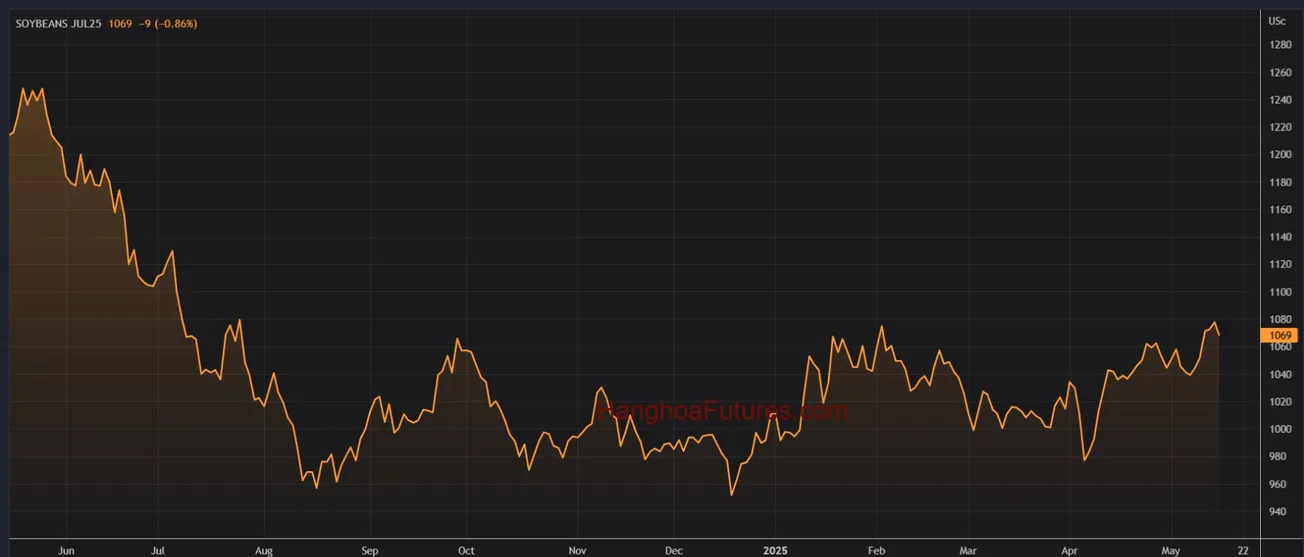Screen dimensions: 1304x557
Task: Click the Dec label on time axis
Action: pos(674,550)
